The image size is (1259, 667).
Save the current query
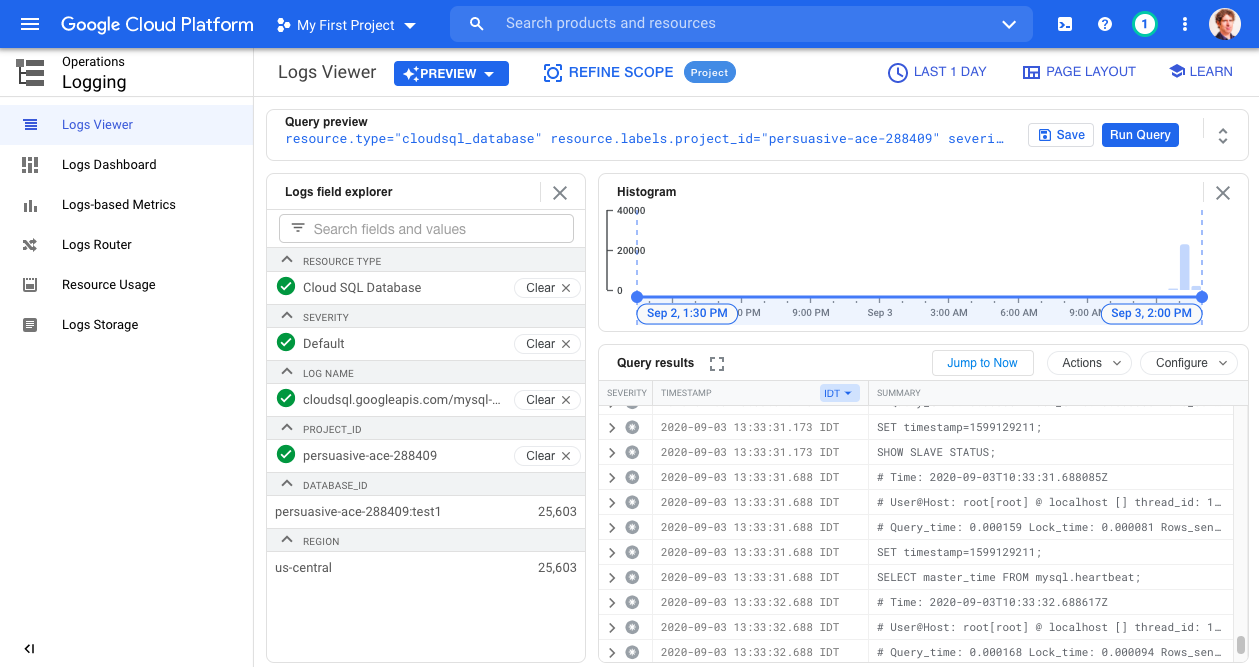point(1061,135)
